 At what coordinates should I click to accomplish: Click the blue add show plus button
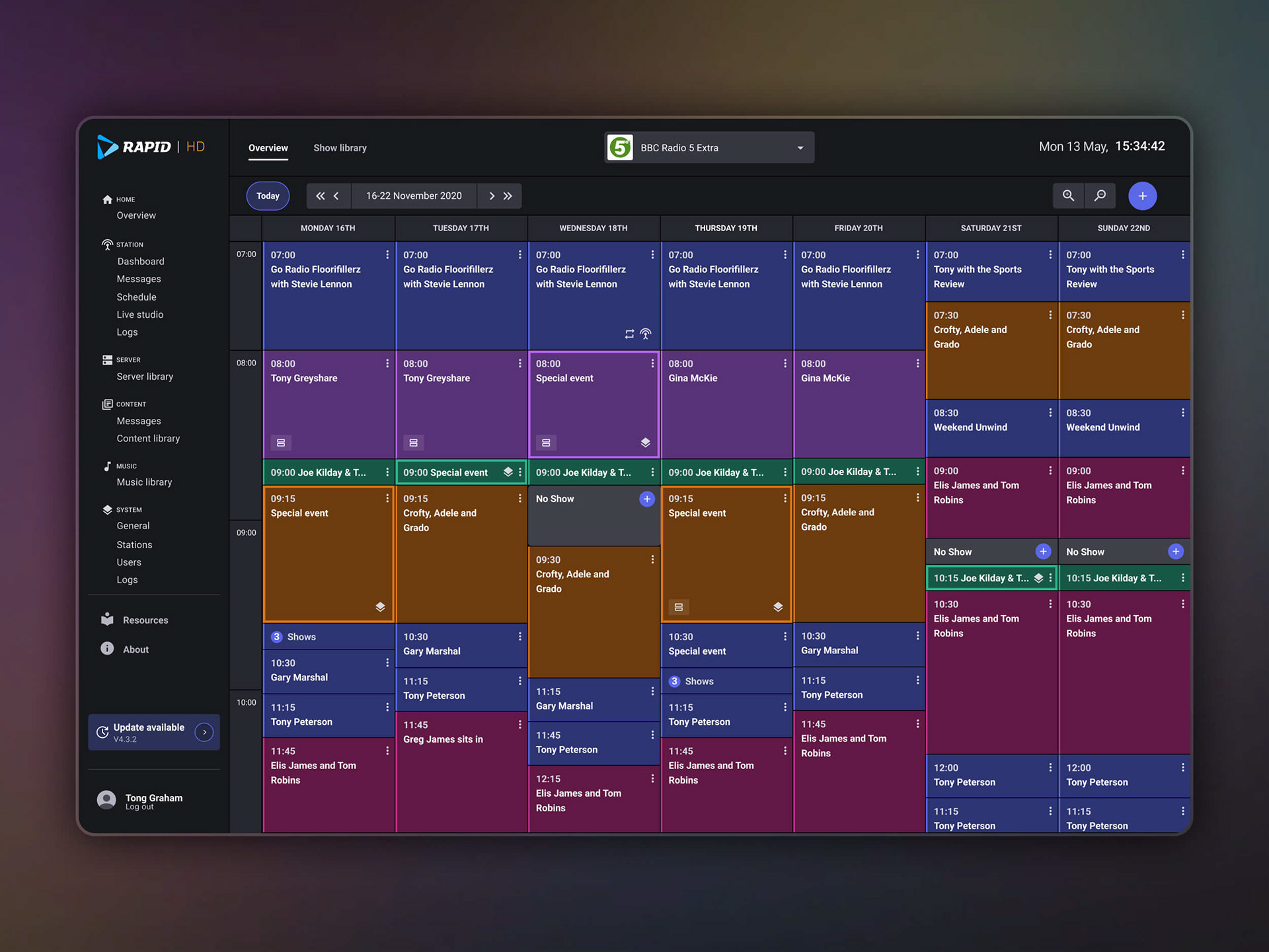click(1142, 196)
